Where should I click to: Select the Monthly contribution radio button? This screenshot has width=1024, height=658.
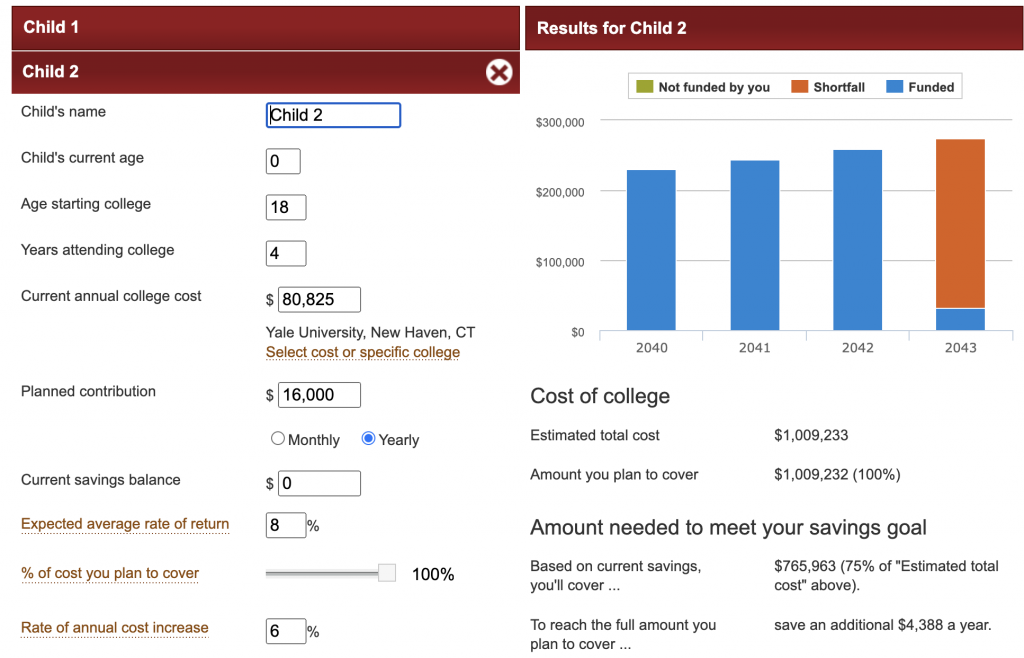tap(278, 439)
